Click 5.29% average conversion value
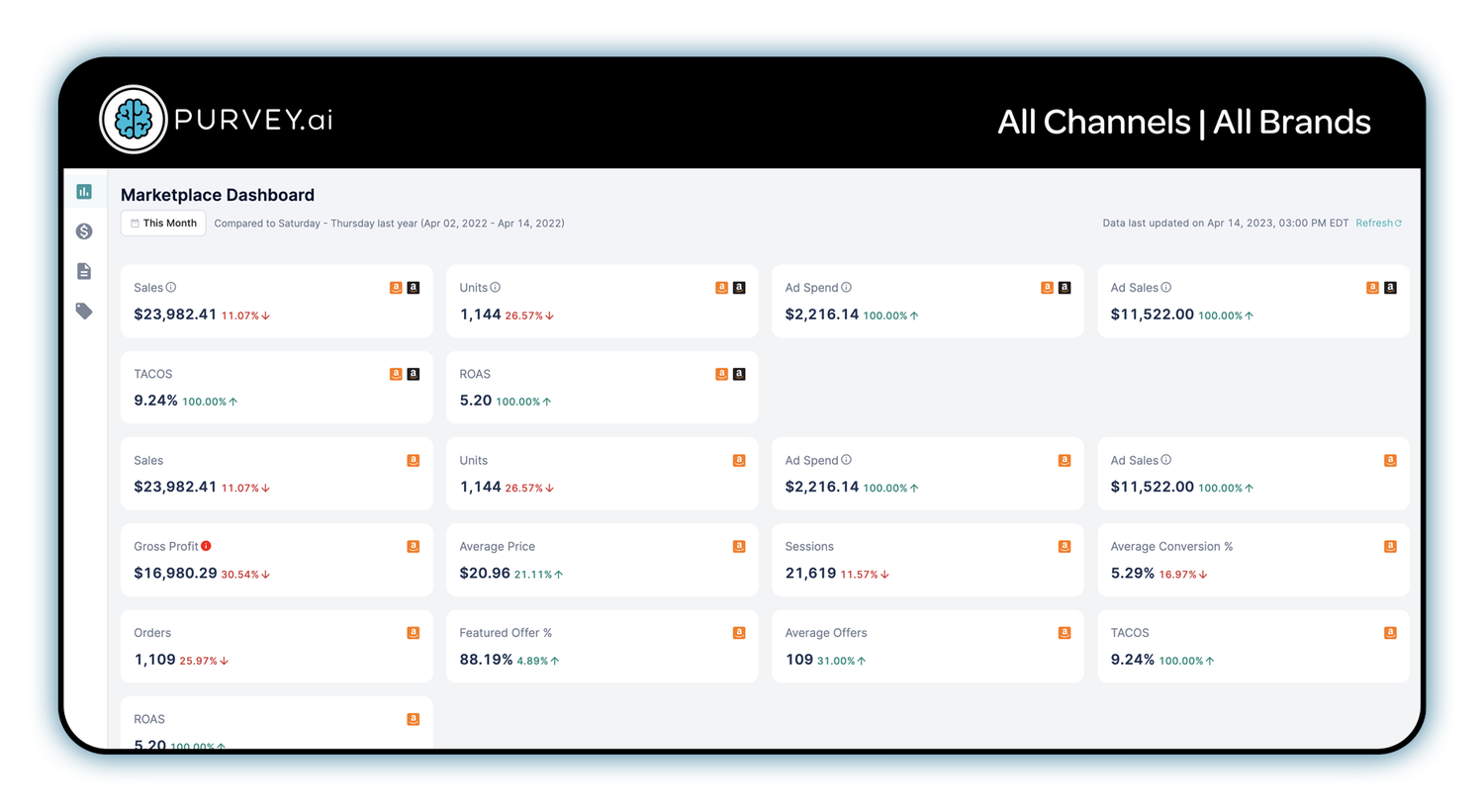The image size is (1484, 812). (1132, 573)
